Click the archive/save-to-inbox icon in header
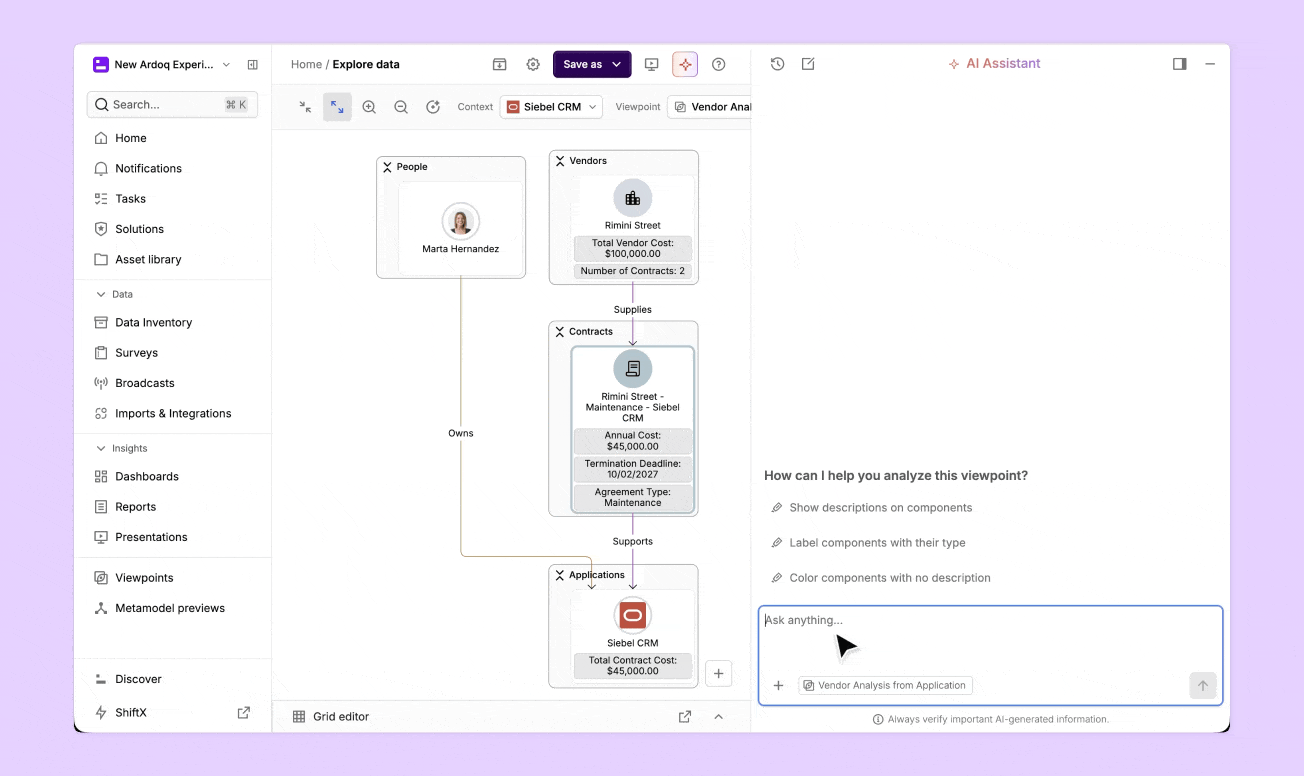This screenshot has width=1304, height=776. (499, 64)
